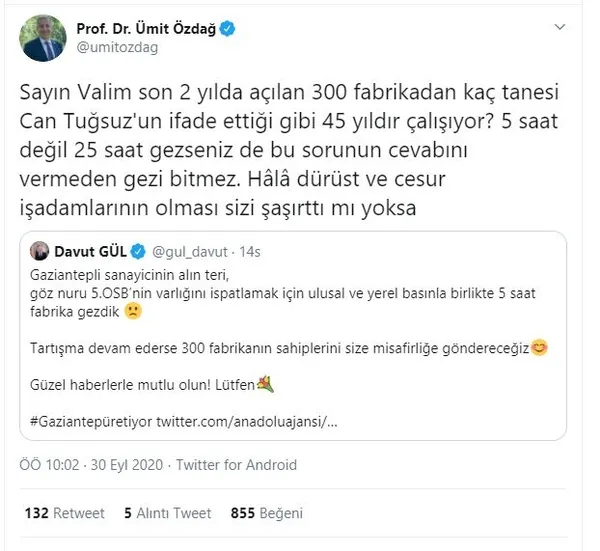
Task: Click the smiling emoji after 'göndereceğiz'
Action: pyautogui.click(x=539, y=347)
